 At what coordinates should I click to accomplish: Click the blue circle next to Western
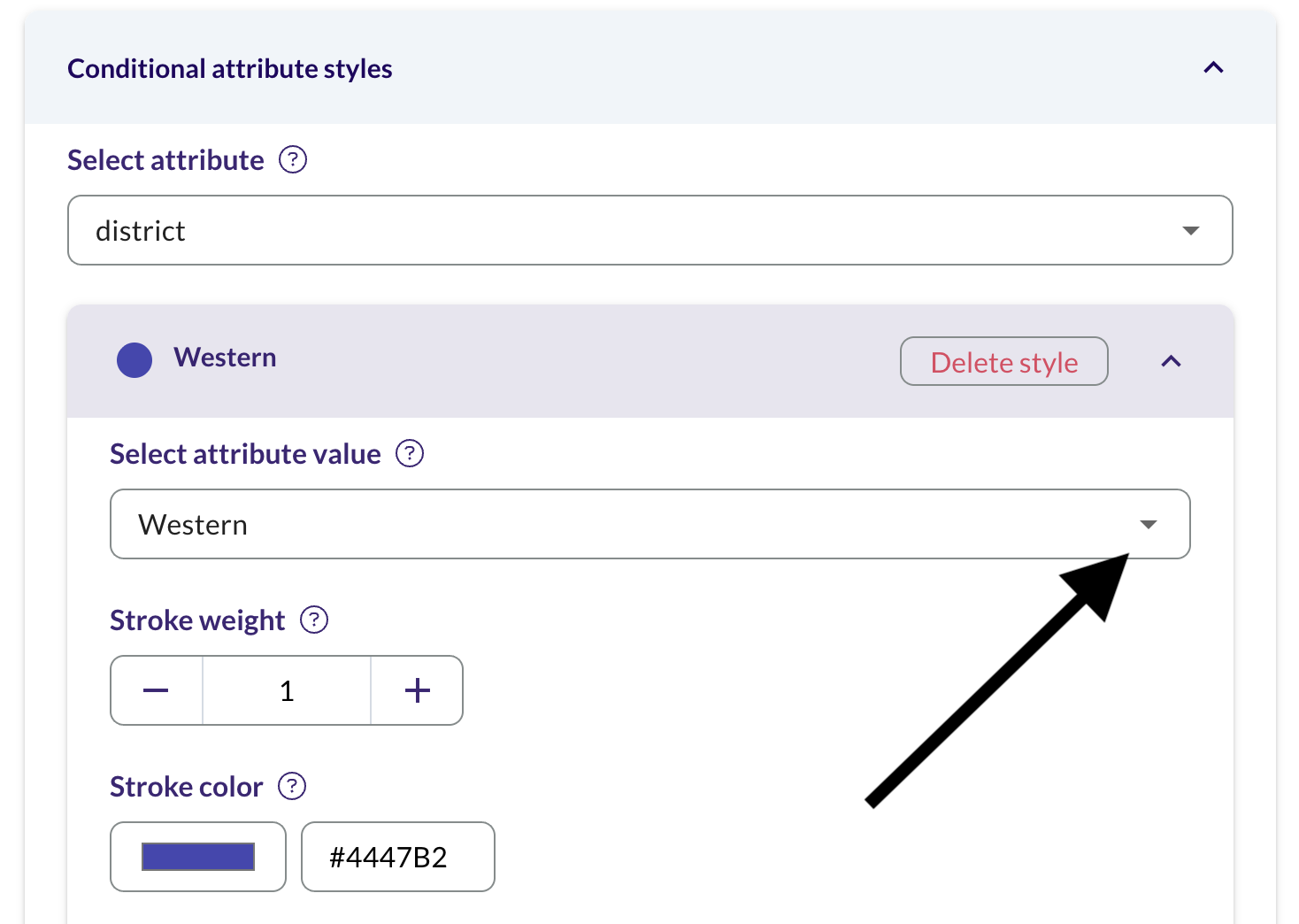(135, 360)
